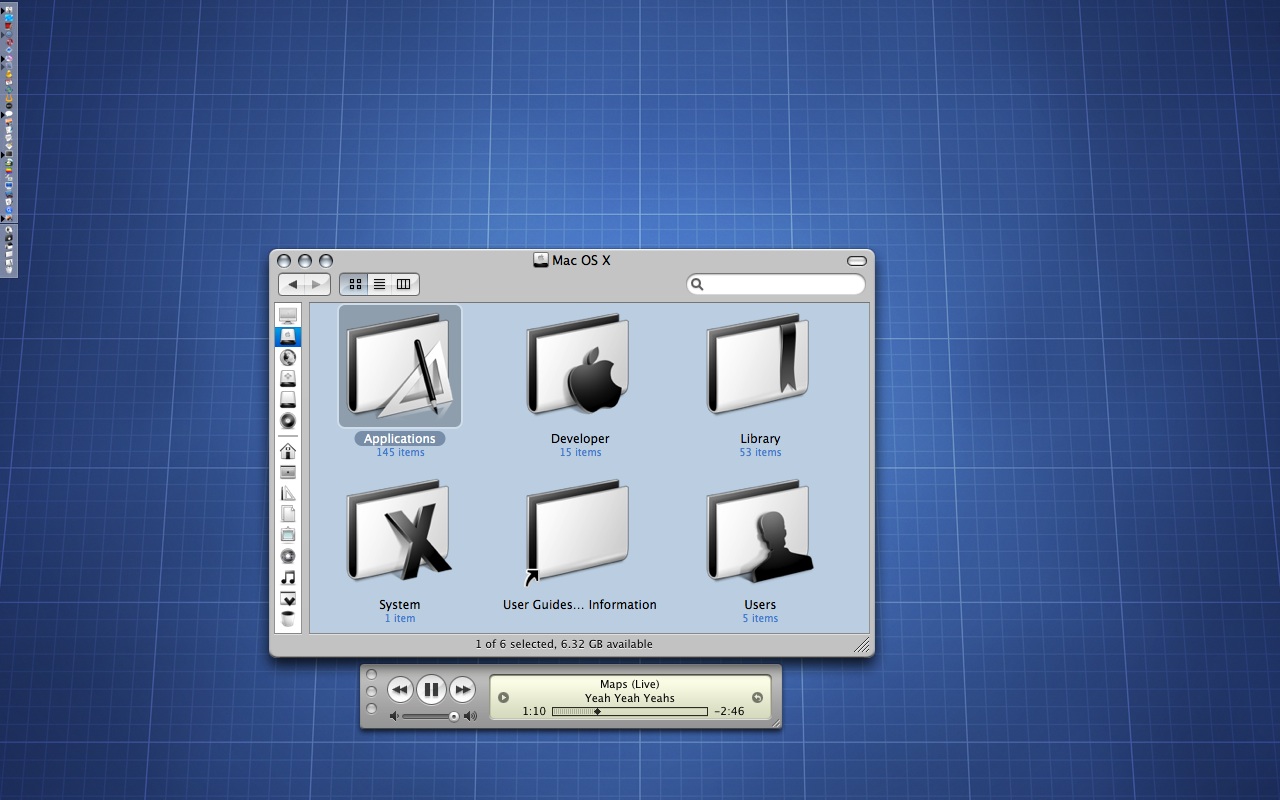This screenshot has height=800, width=1280.
Task: Click the Applications folder label
Action: point(400,438)
